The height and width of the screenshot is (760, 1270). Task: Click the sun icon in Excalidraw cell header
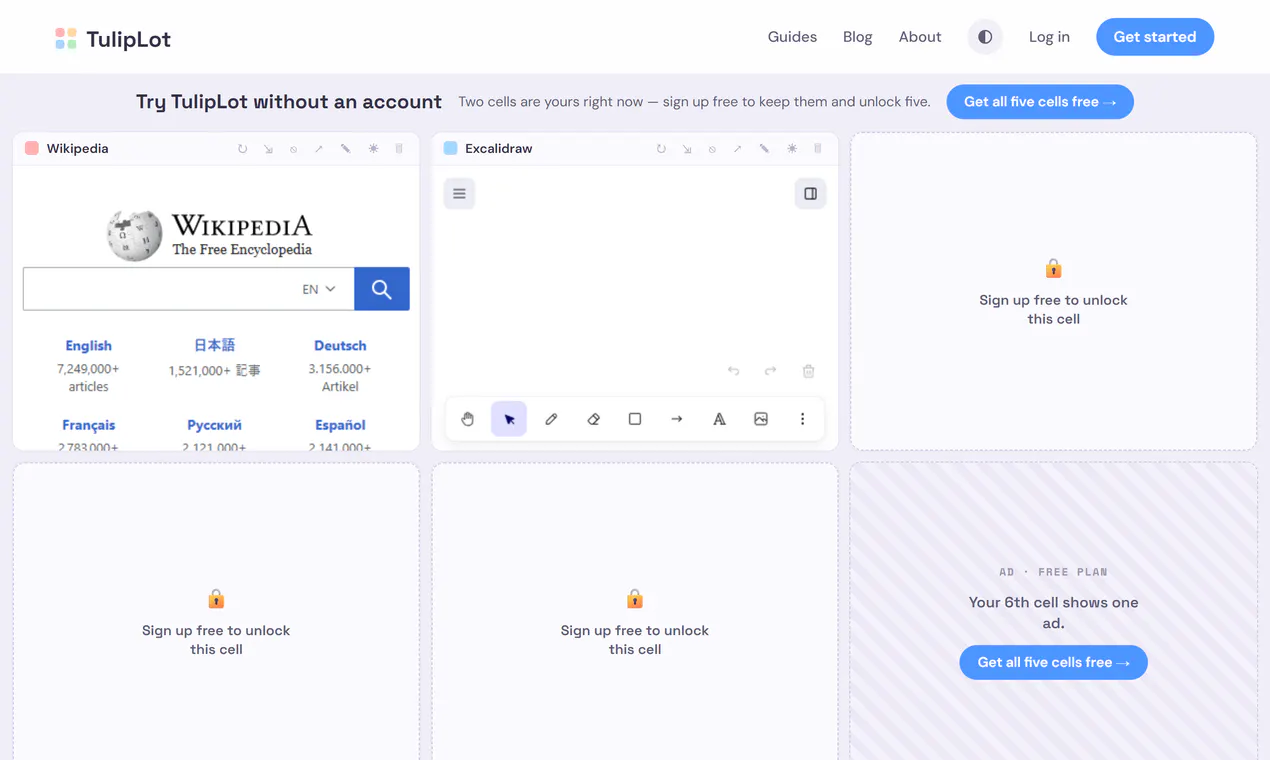792,149
